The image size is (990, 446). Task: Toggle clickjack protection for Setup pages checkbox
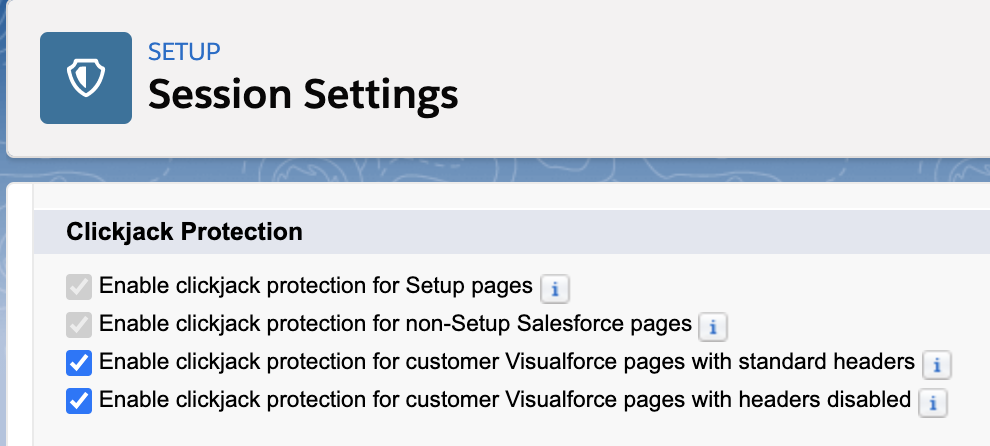pos(79,288)
